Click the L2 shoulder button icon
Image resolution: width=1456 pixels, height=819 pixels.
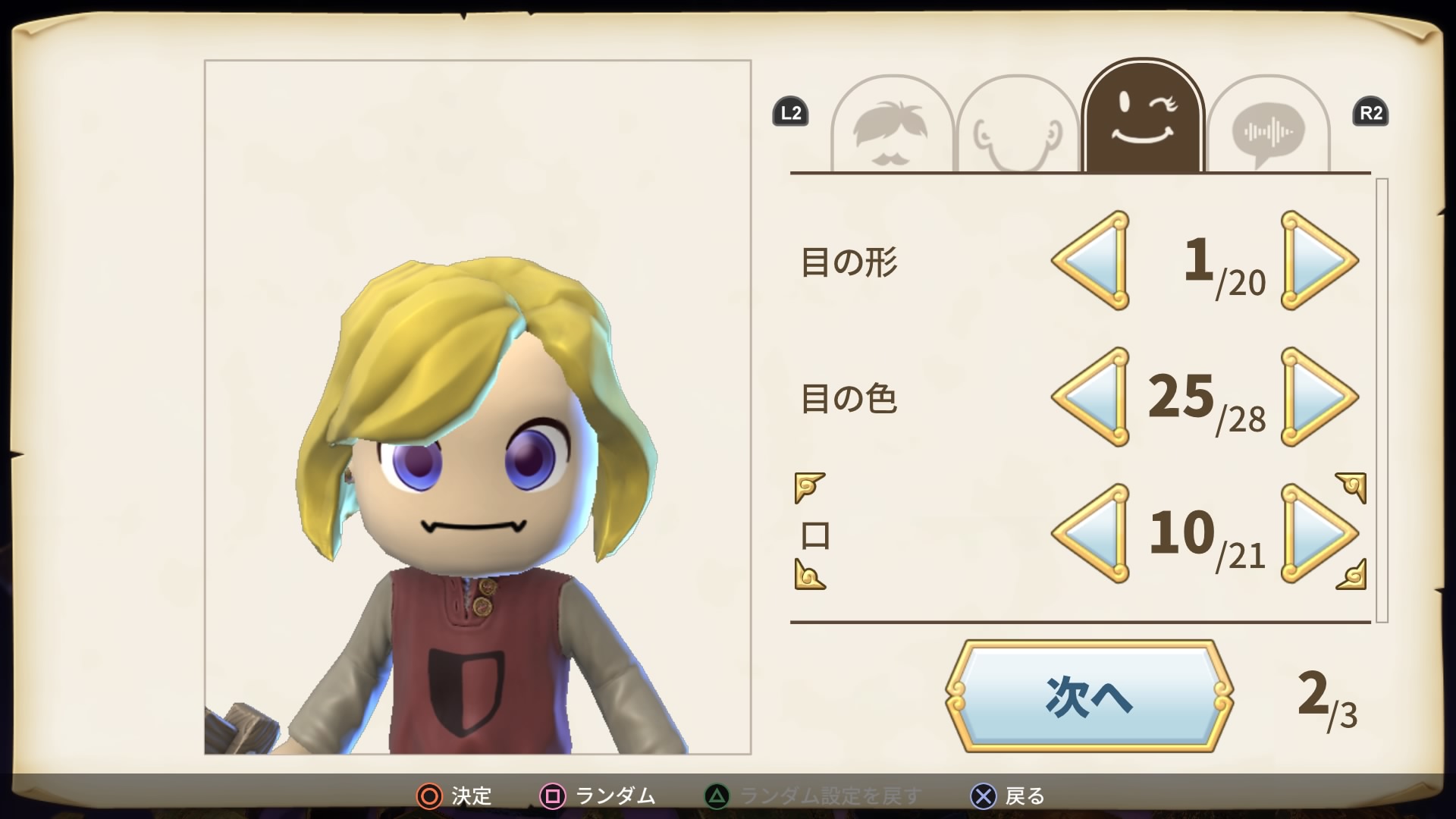790,113
